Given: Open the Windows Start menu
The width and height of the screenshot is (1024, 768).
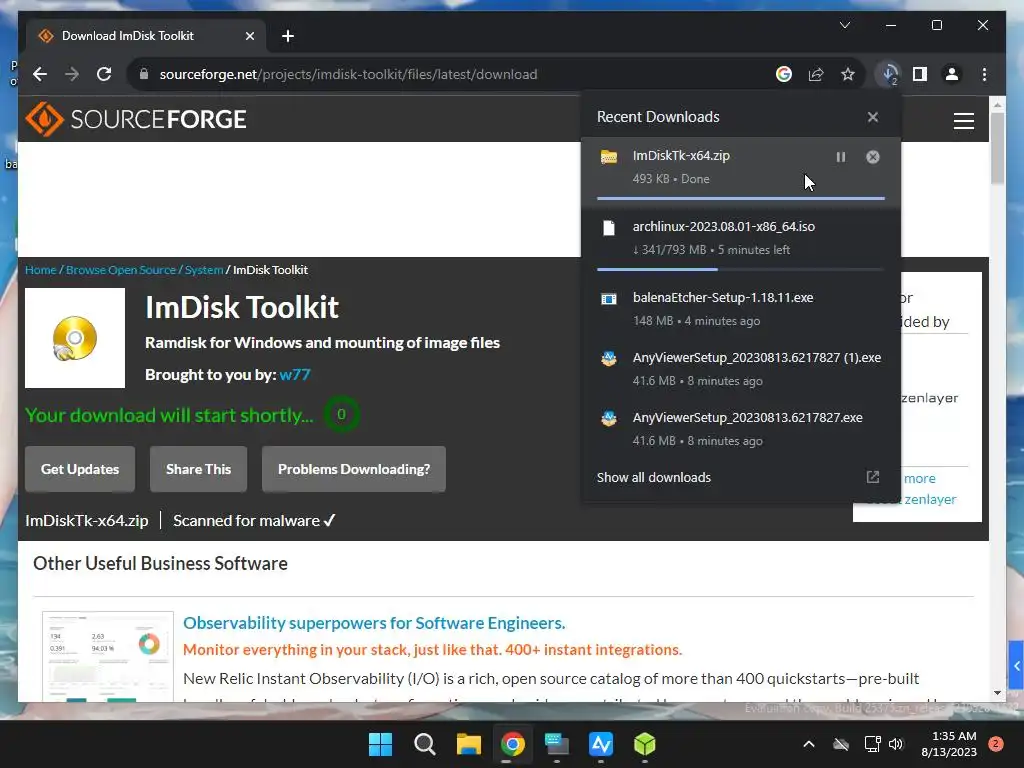Looking at the screenshot, I should coord(380,744).
